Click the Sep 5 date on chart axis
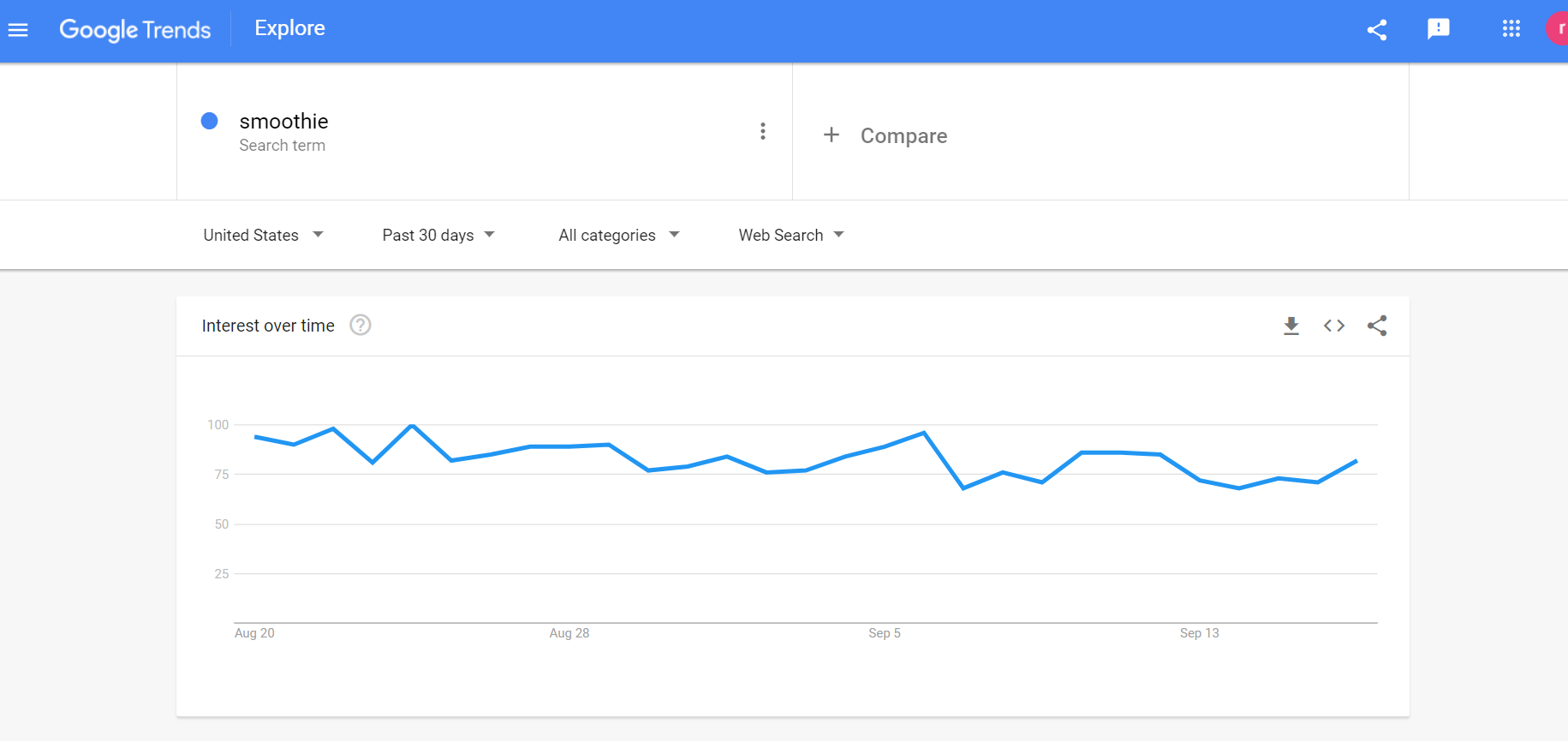 click(884, 633)
